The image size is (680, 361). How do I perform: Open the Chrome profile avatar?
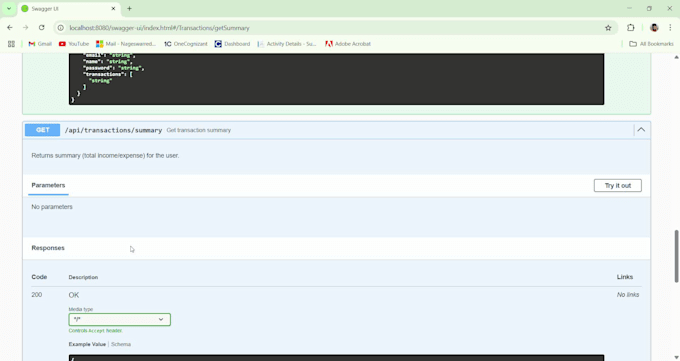[654, 28]
